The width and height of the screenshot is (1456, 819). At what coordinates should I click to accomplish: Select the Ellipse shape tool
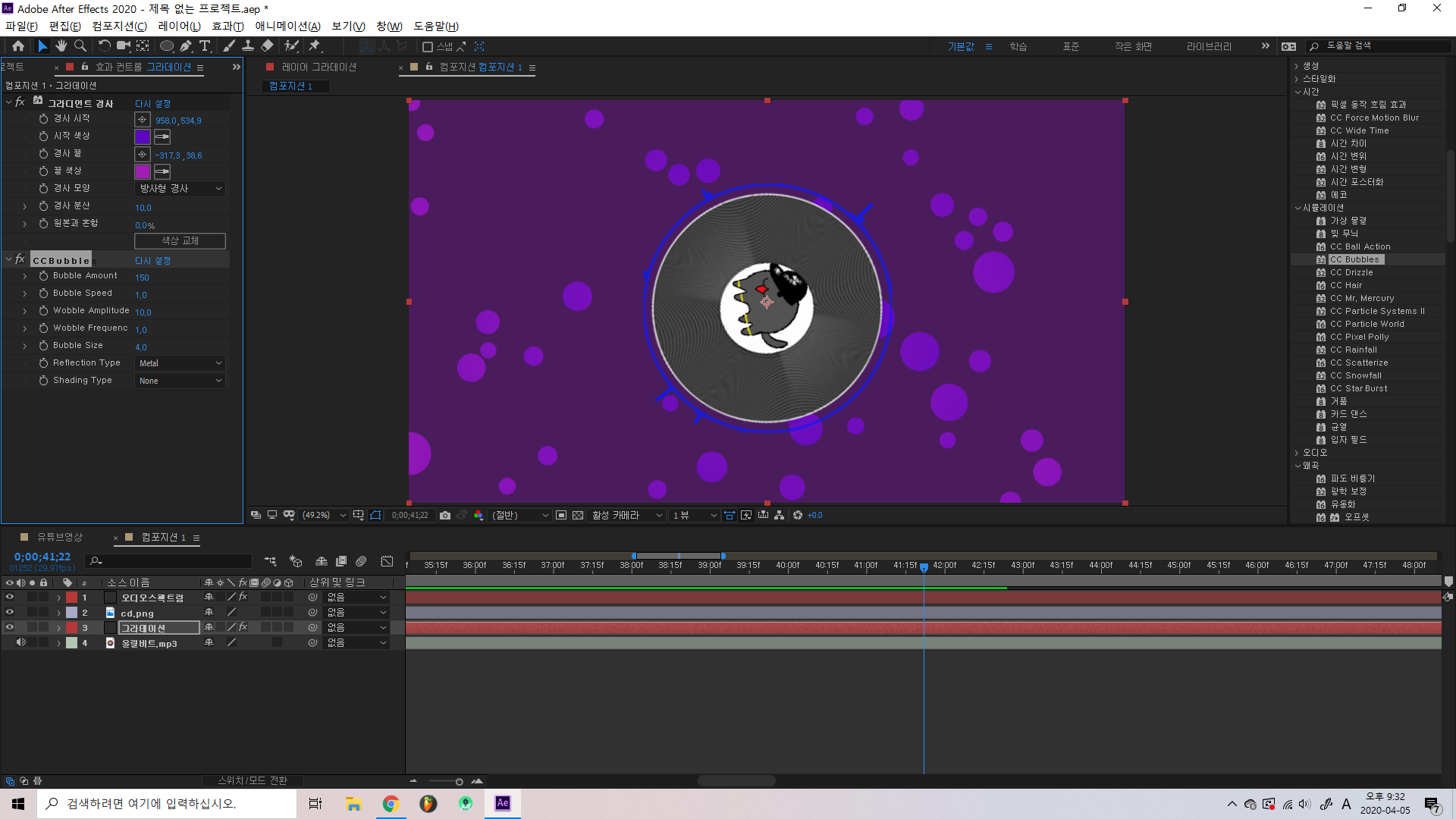click(167, 46)
